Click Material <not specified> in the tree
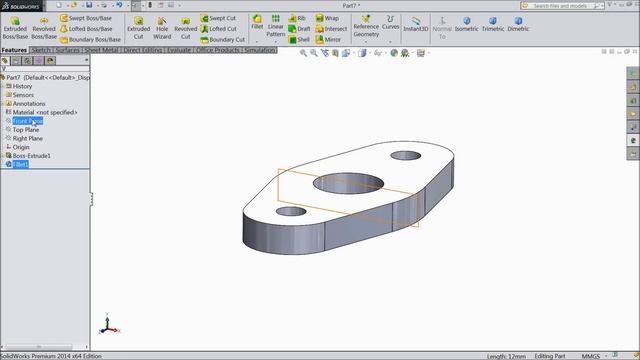This screenshot has height=360, width=640. [45, 112]
